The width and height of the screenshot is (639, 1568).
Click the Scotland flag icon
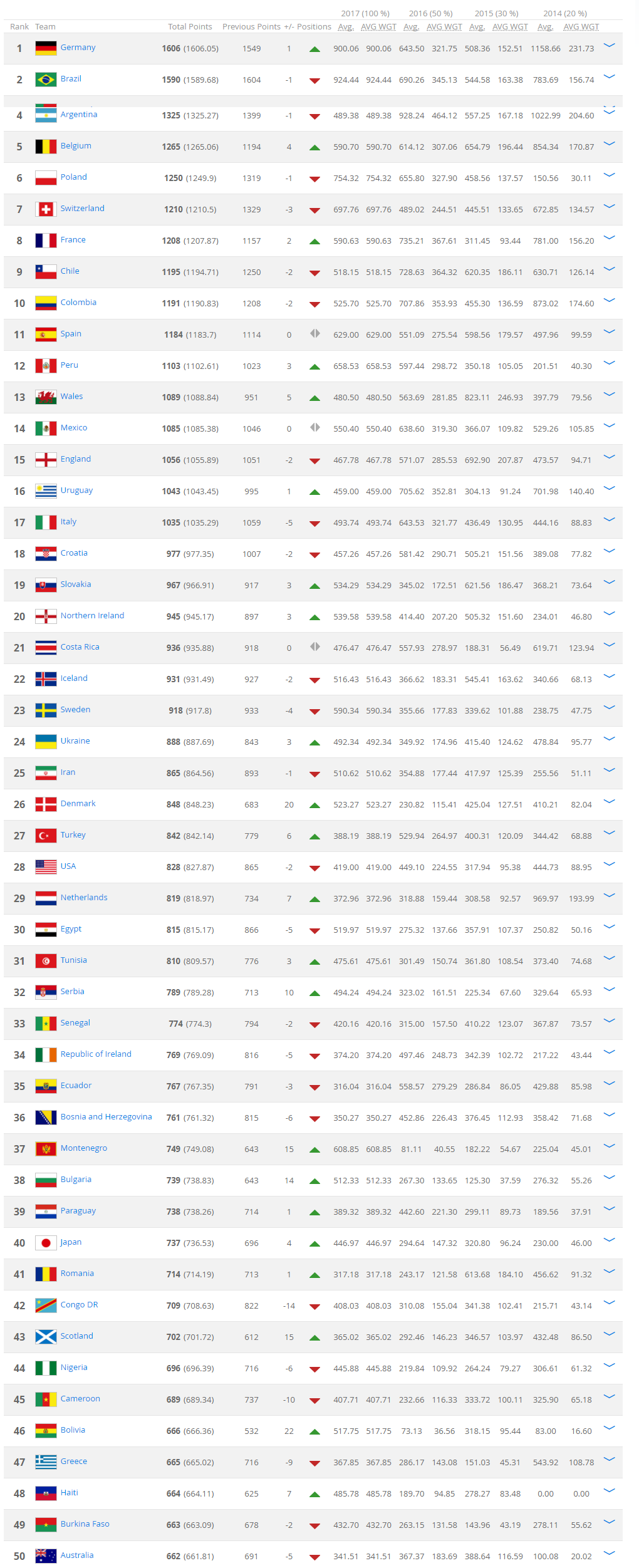coord(46,1337)
